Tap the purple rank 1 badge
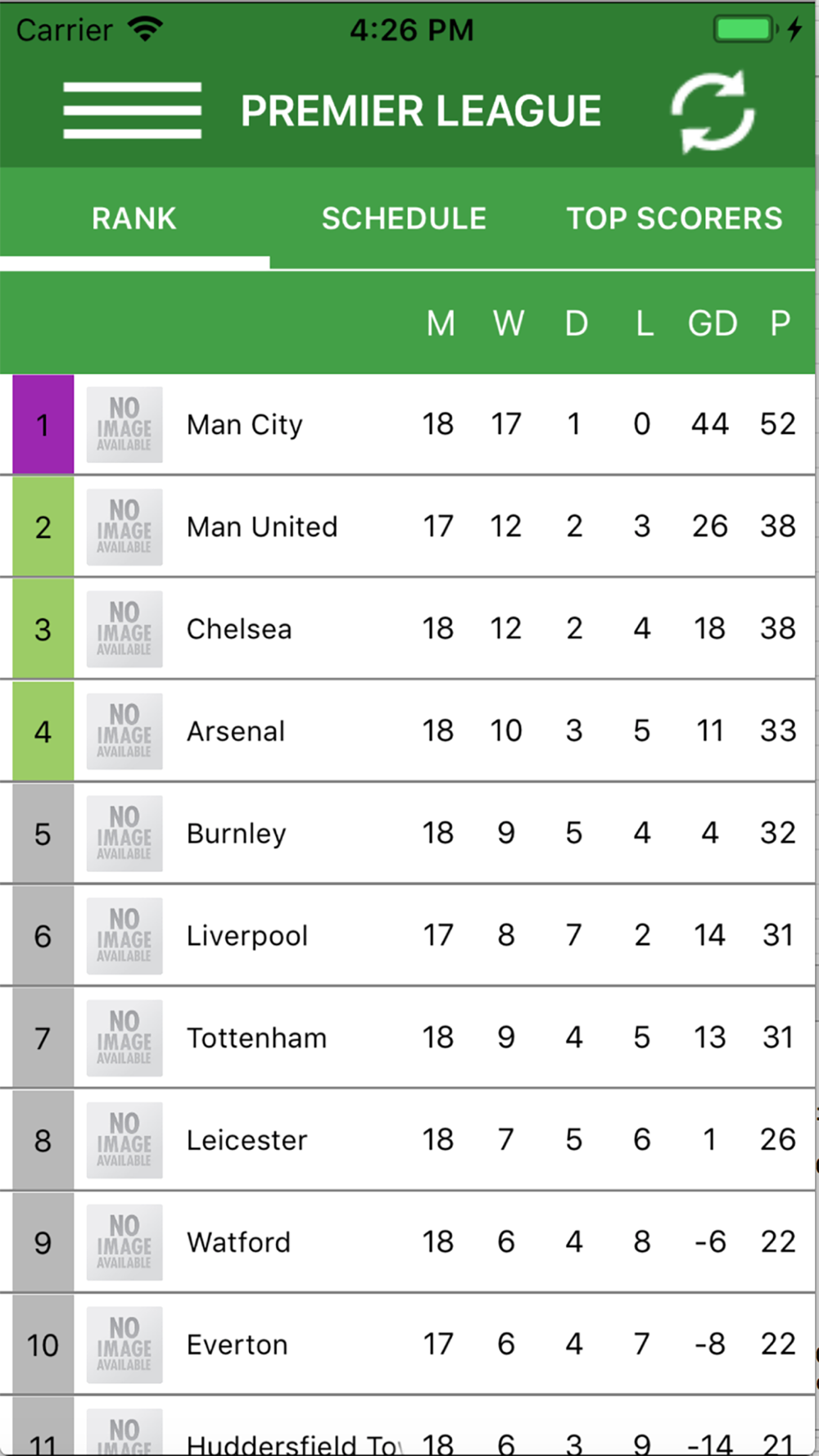 (x=43, y=424)
